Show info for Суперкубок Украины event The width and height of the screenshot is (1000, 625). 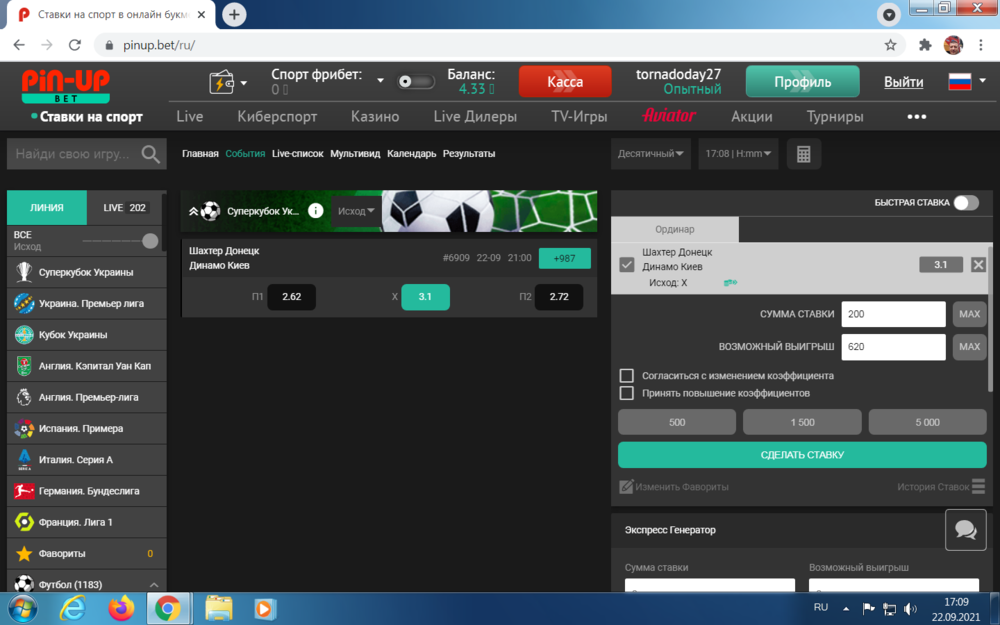click(316, 210)
